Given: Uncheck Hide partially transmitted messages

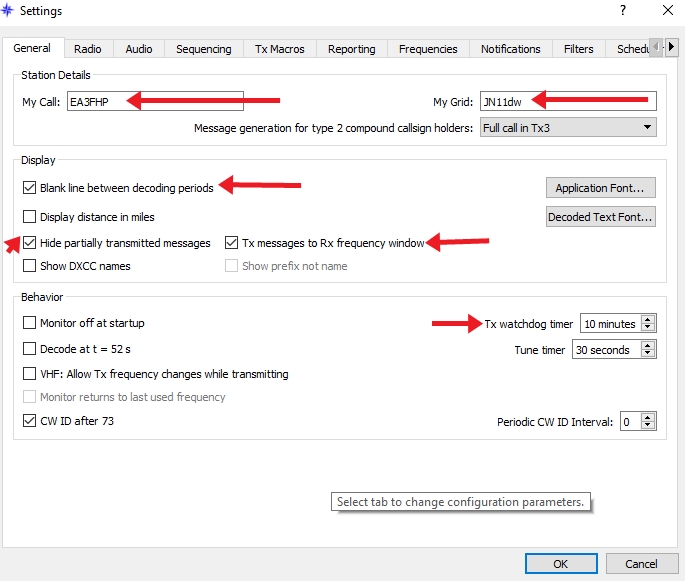Looking at the screenshot, I should (x=30, y=243).
